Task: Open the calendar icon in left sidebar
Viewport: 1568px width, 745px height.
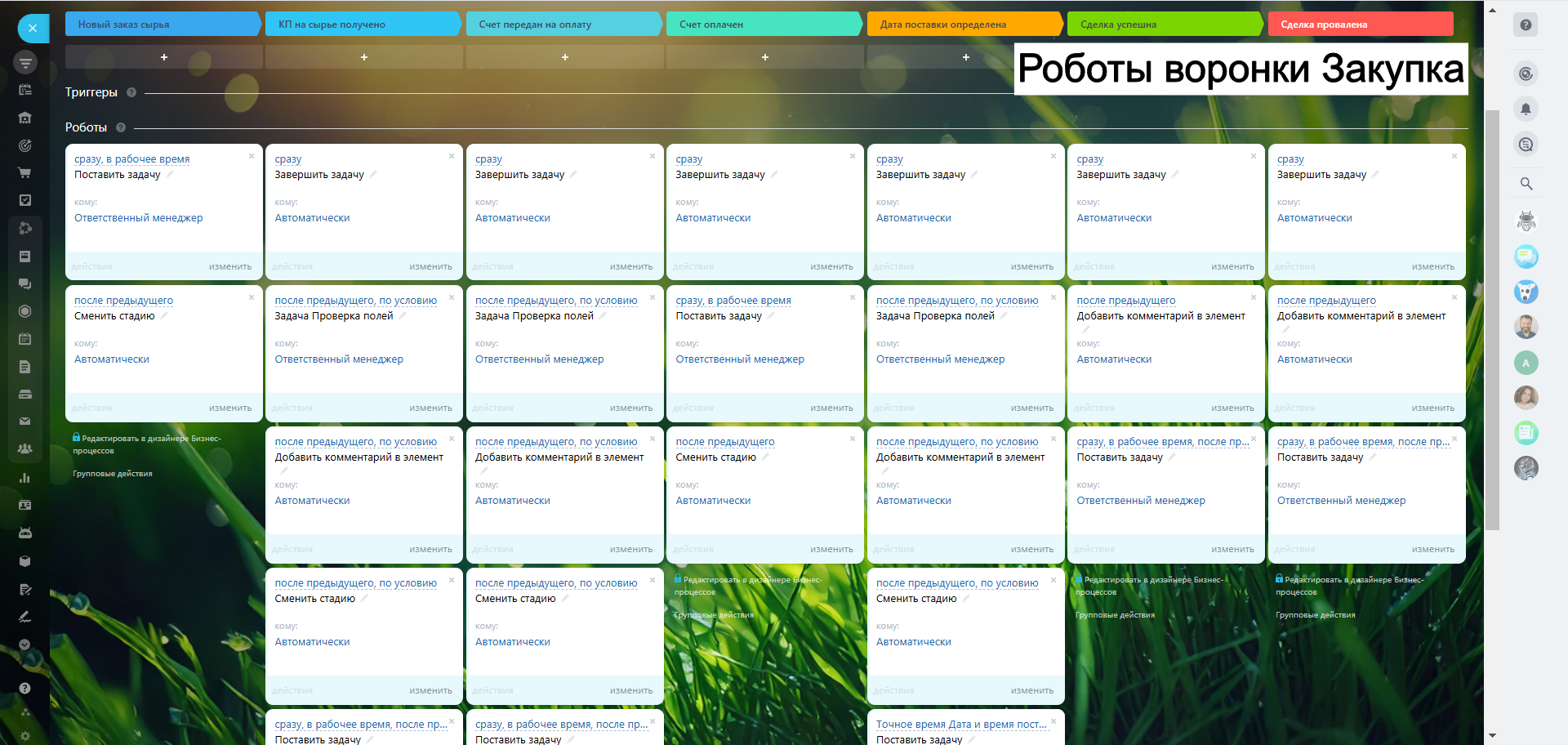Action: click(25, 338)
